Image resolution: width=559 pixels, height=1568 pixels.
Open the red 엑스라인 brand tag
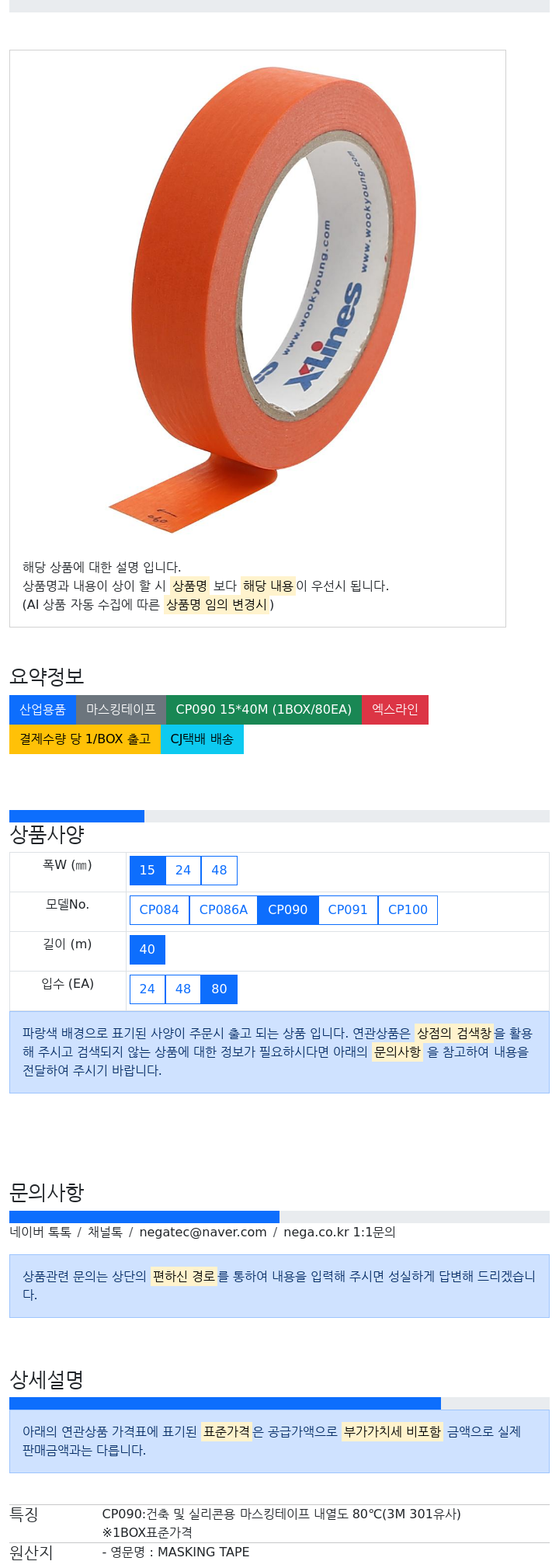coord(395,710)
